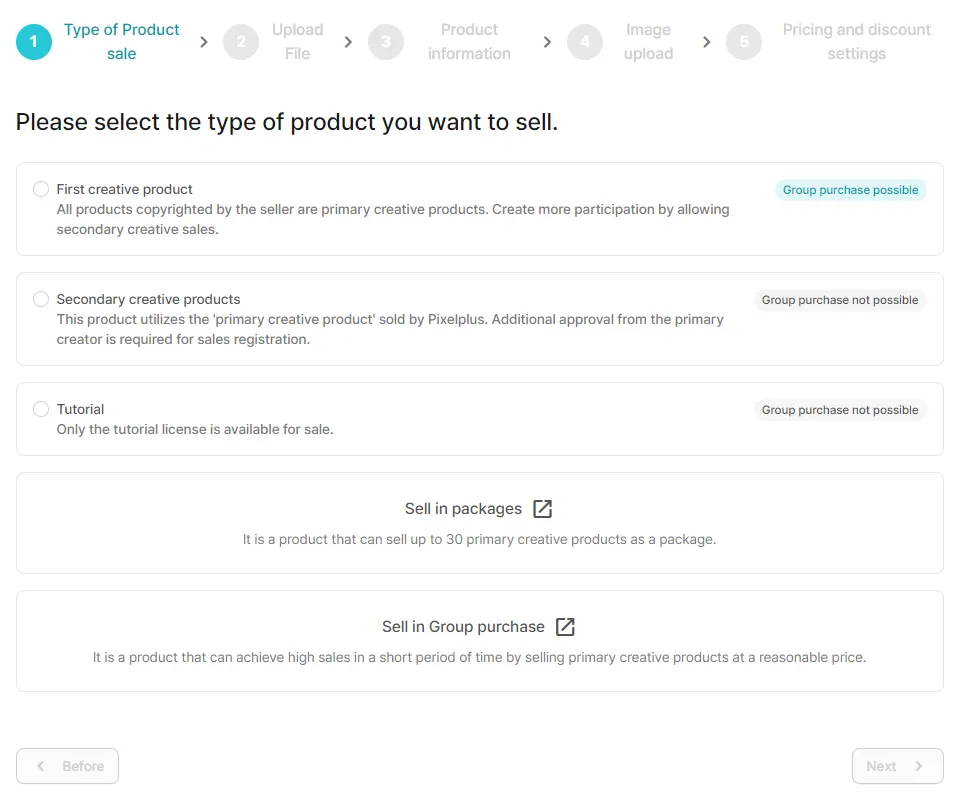958x803 pixels.
Task: Click the left arrow icon in Before button
Action: [x=41, y=766]
